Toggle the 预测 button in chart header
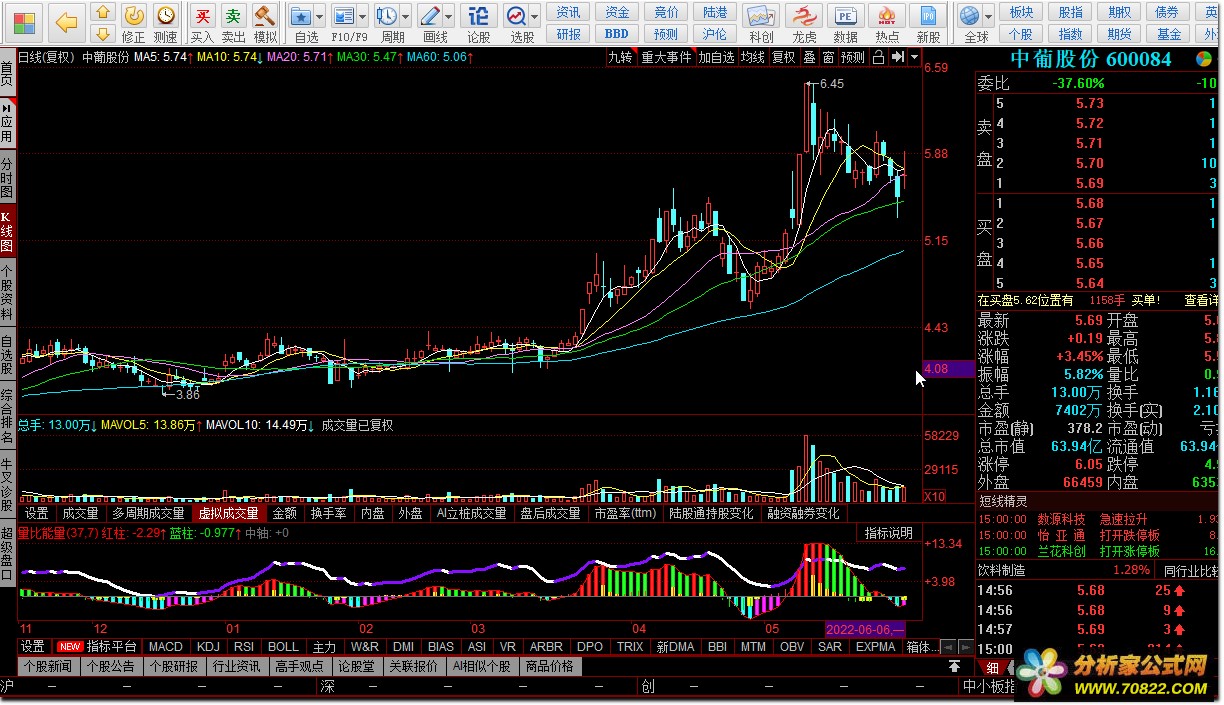 pyautogui.click(x=853, y=57)
